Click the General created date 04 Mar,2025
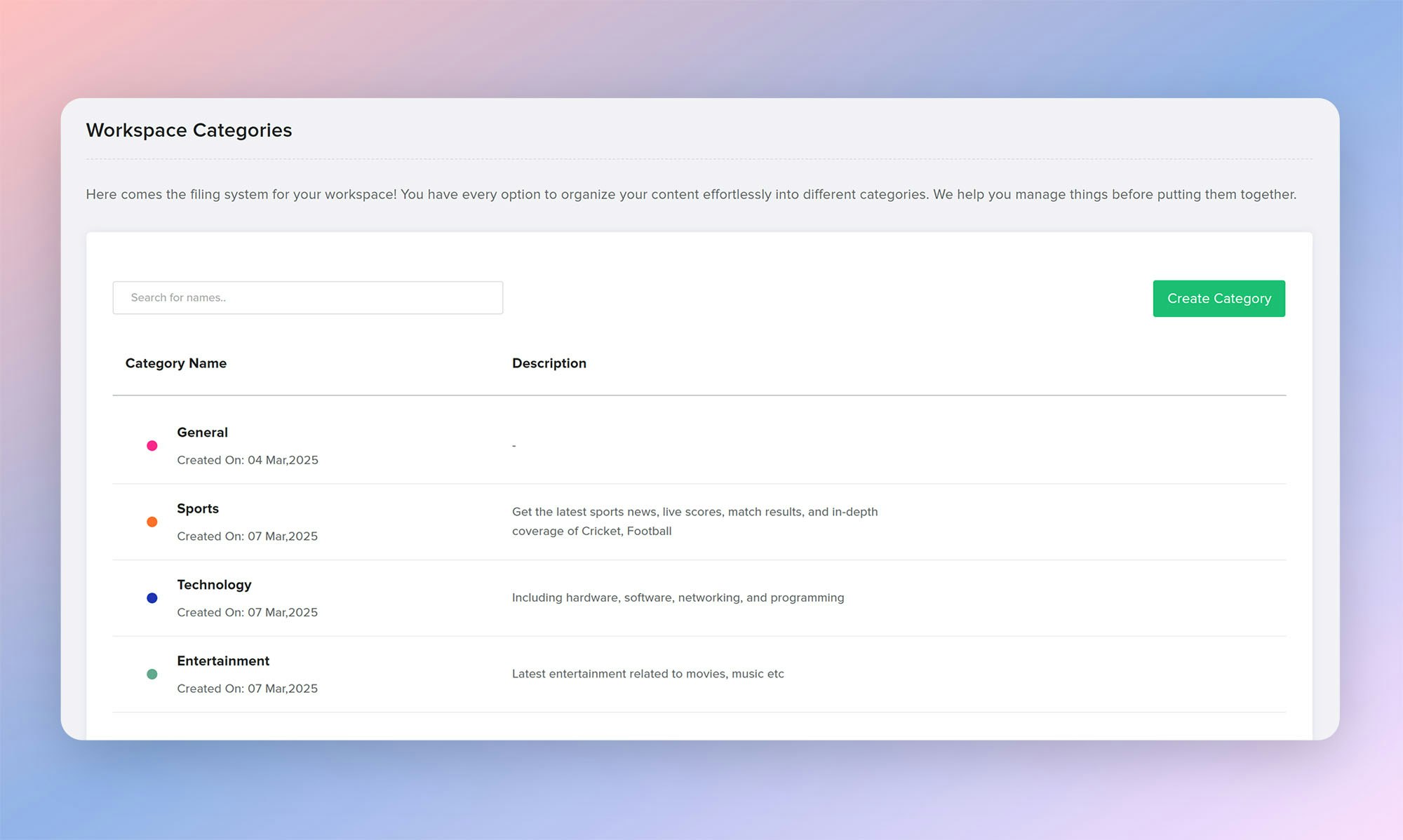Image resolution: width=1403 pixels, height=840 pixels. tap(248, 460)
